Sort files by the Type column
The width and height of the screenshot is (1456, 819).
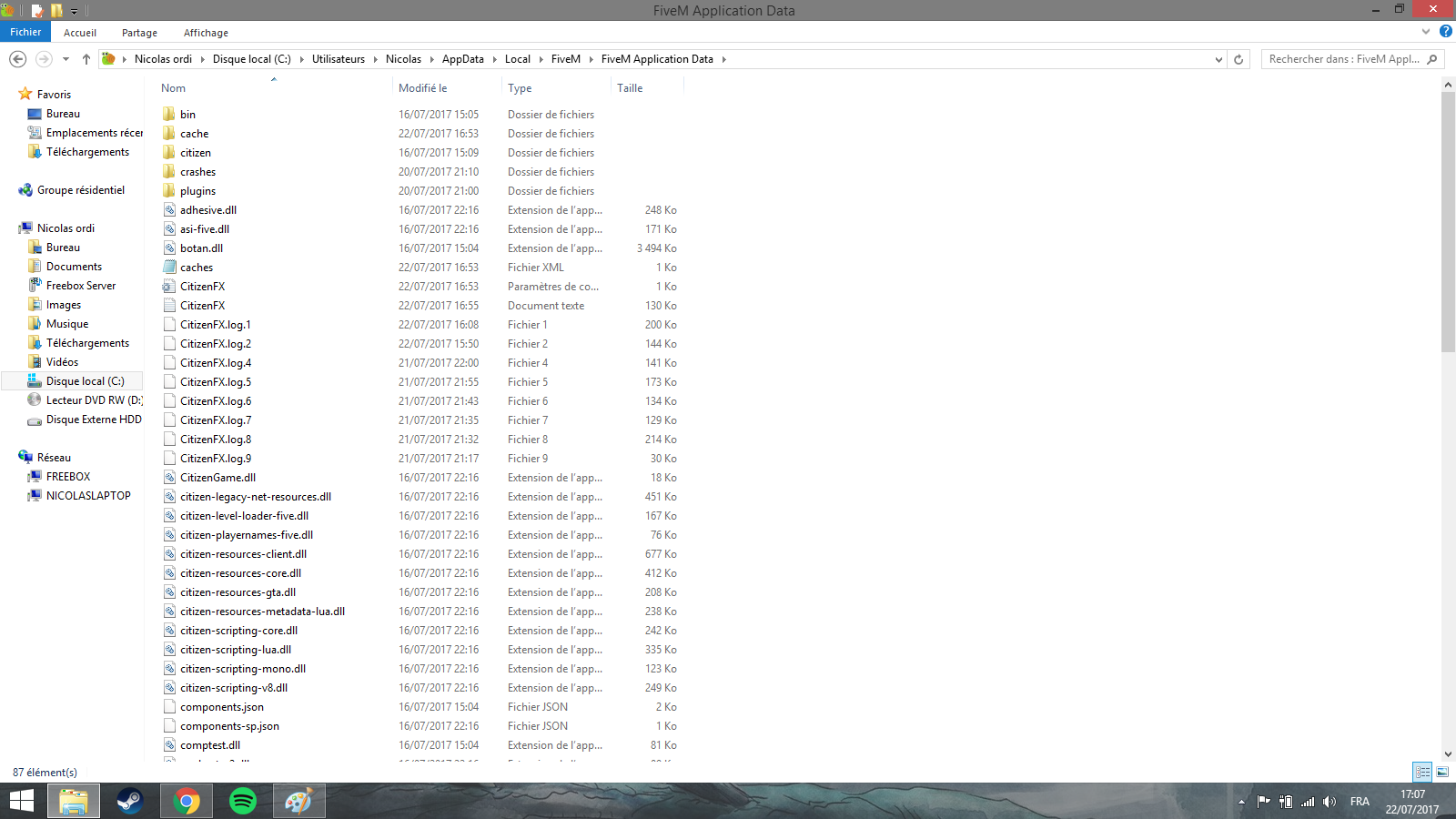pyautogui.click(x=520, y=88)
